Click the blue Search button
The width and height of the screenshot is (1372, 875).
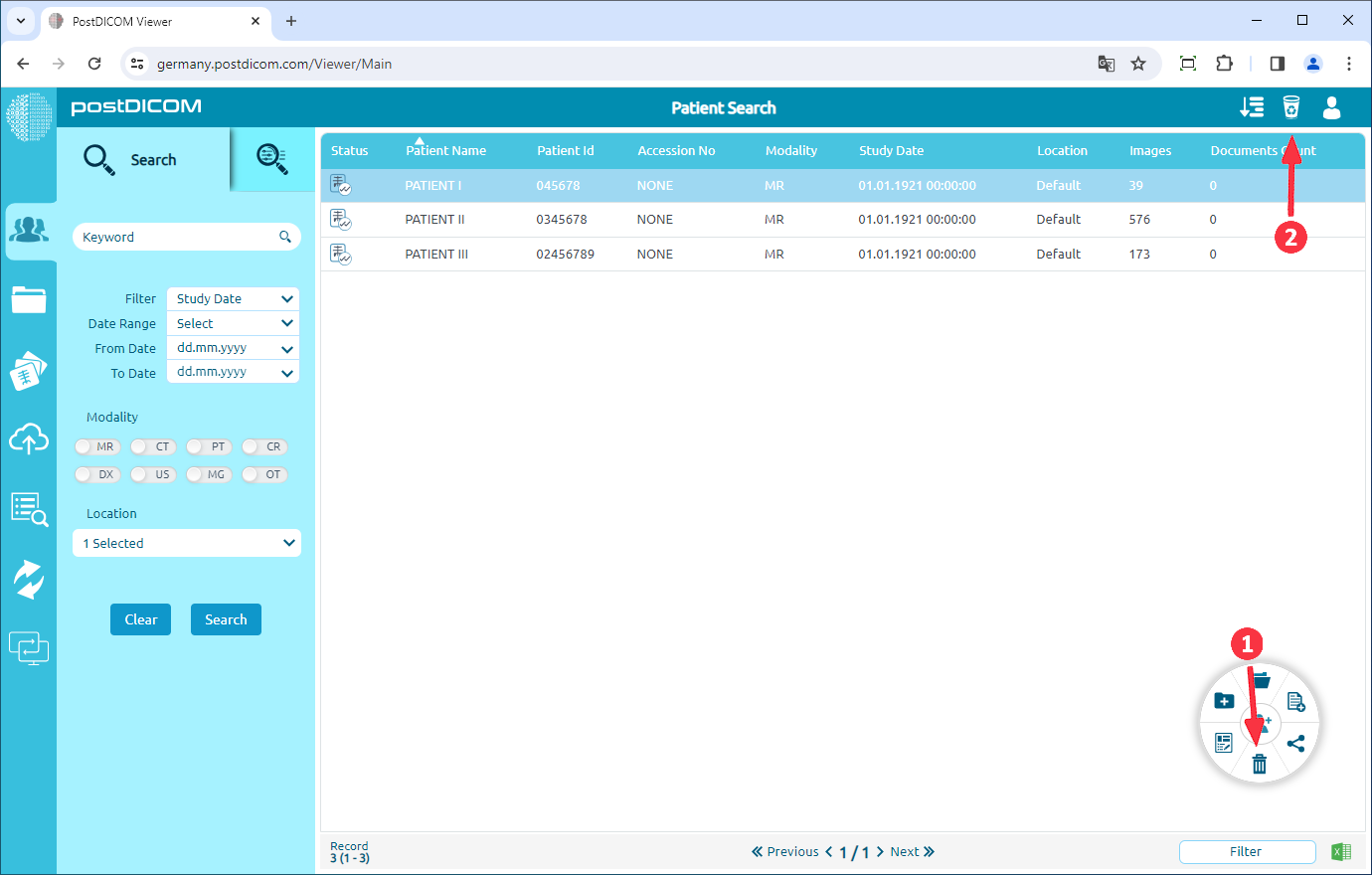[x=226, y=619]
